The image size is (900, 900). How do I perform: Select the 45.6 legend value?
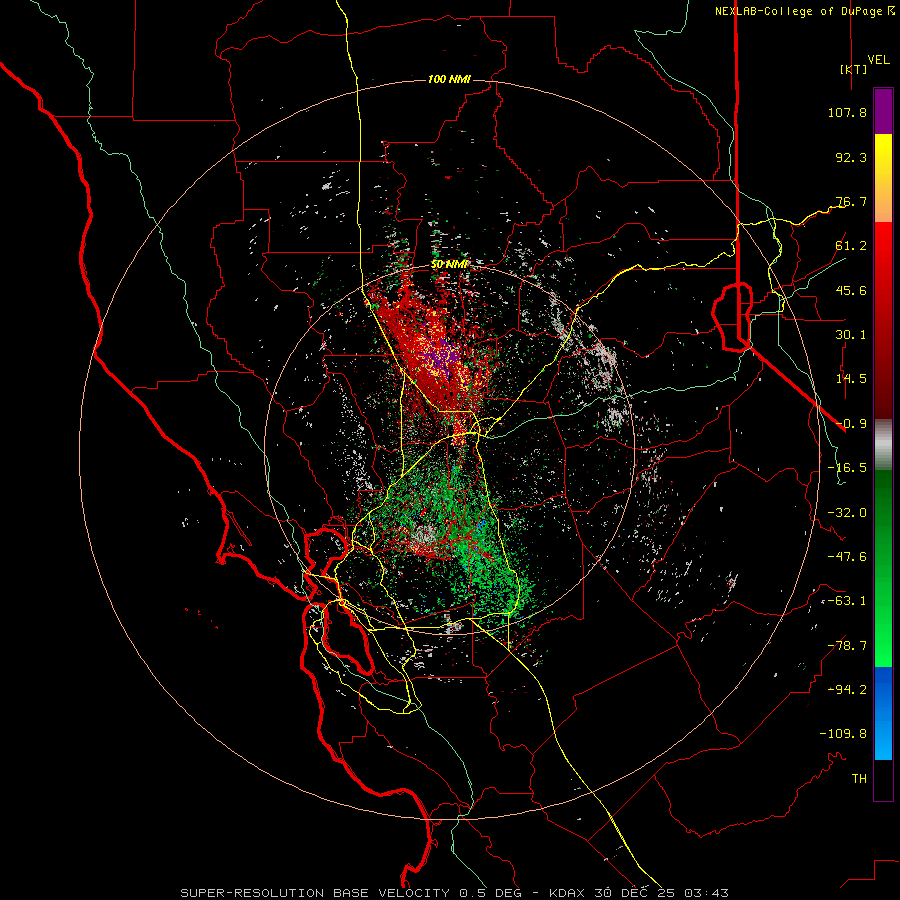click(851, 290)
